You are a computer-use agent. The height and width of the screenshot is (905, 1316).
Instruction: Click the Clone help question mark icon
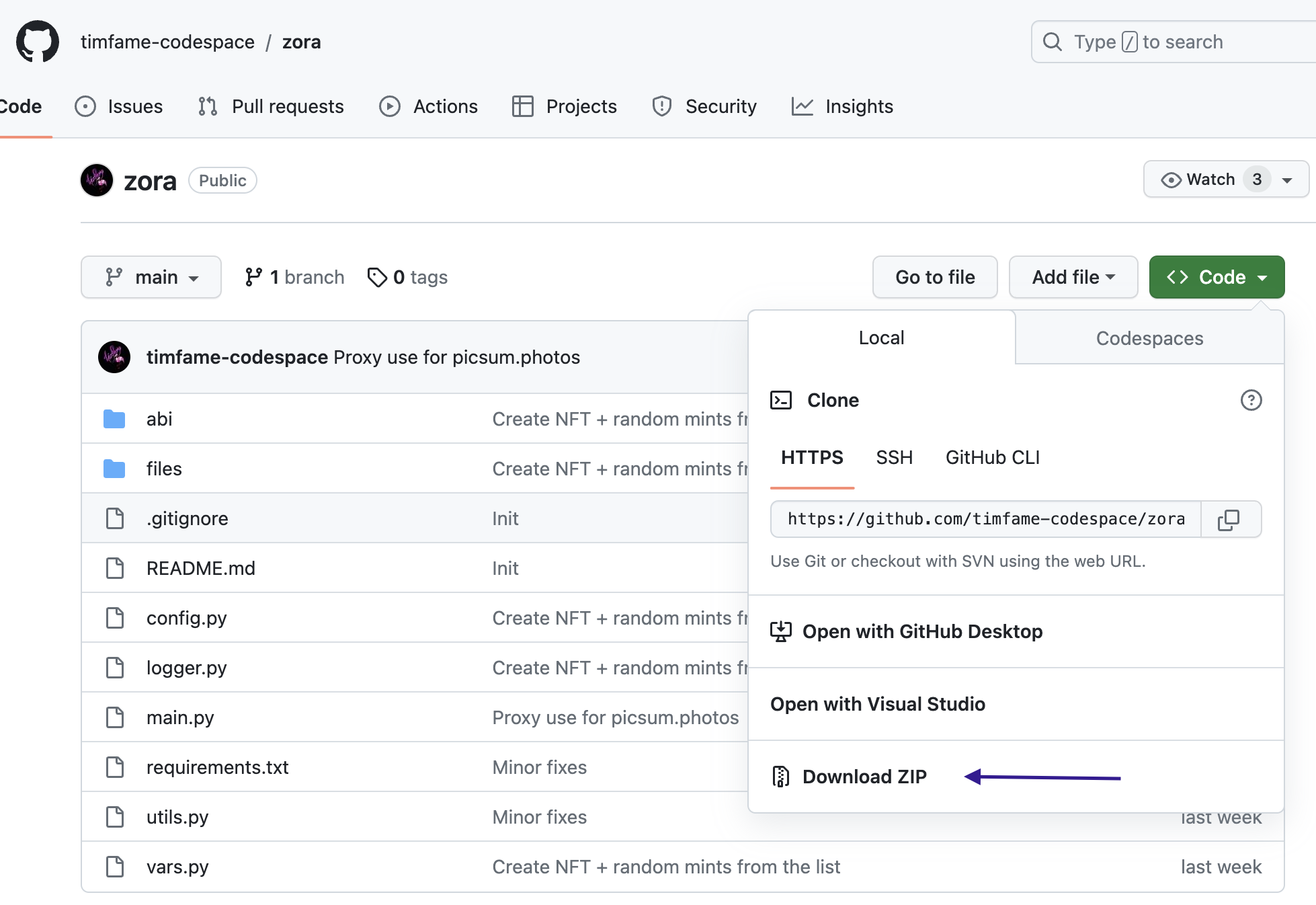tap(1251, 401)
